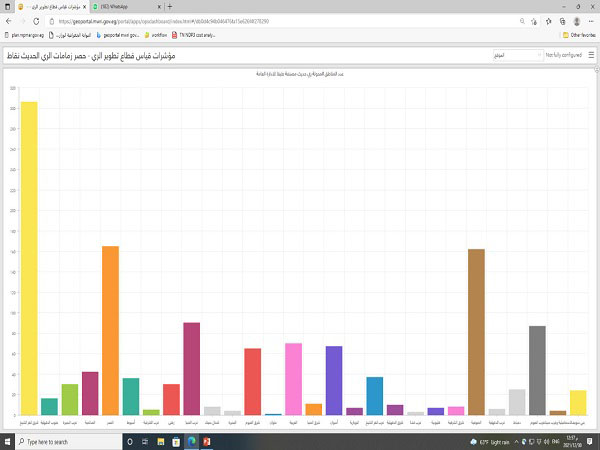Viewport: 600px width, 450px height.
Task: Click the browser back arrow
Action: point(9,20)
